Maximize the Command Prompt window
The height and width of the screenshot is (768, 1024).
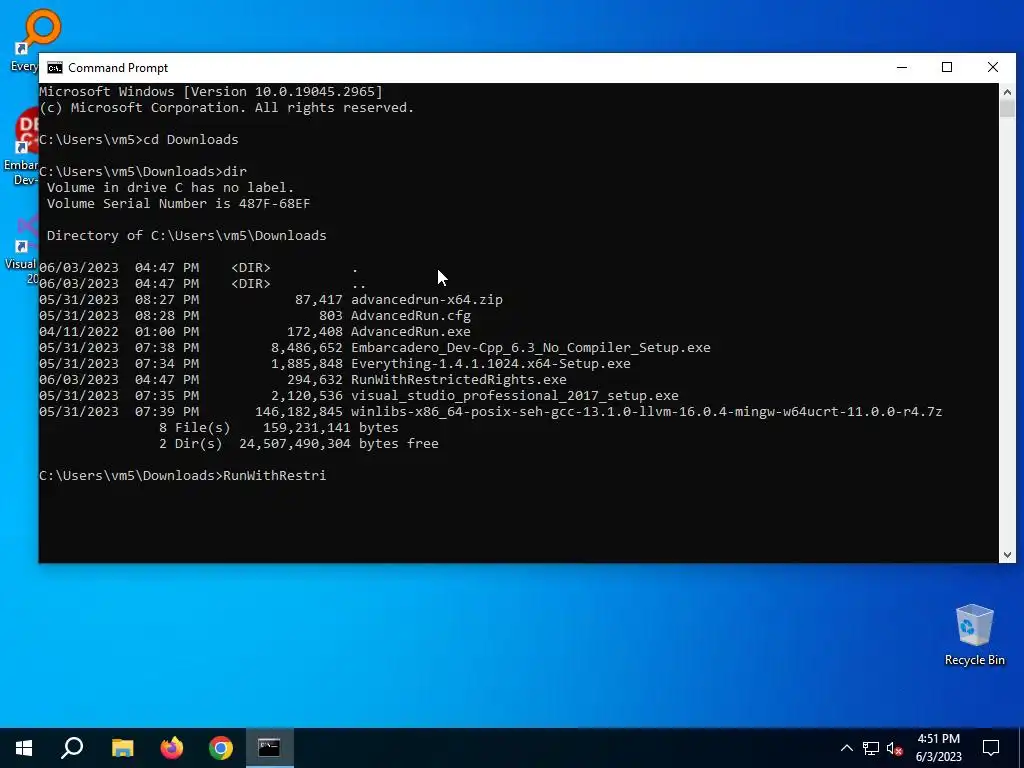(947, 67)
